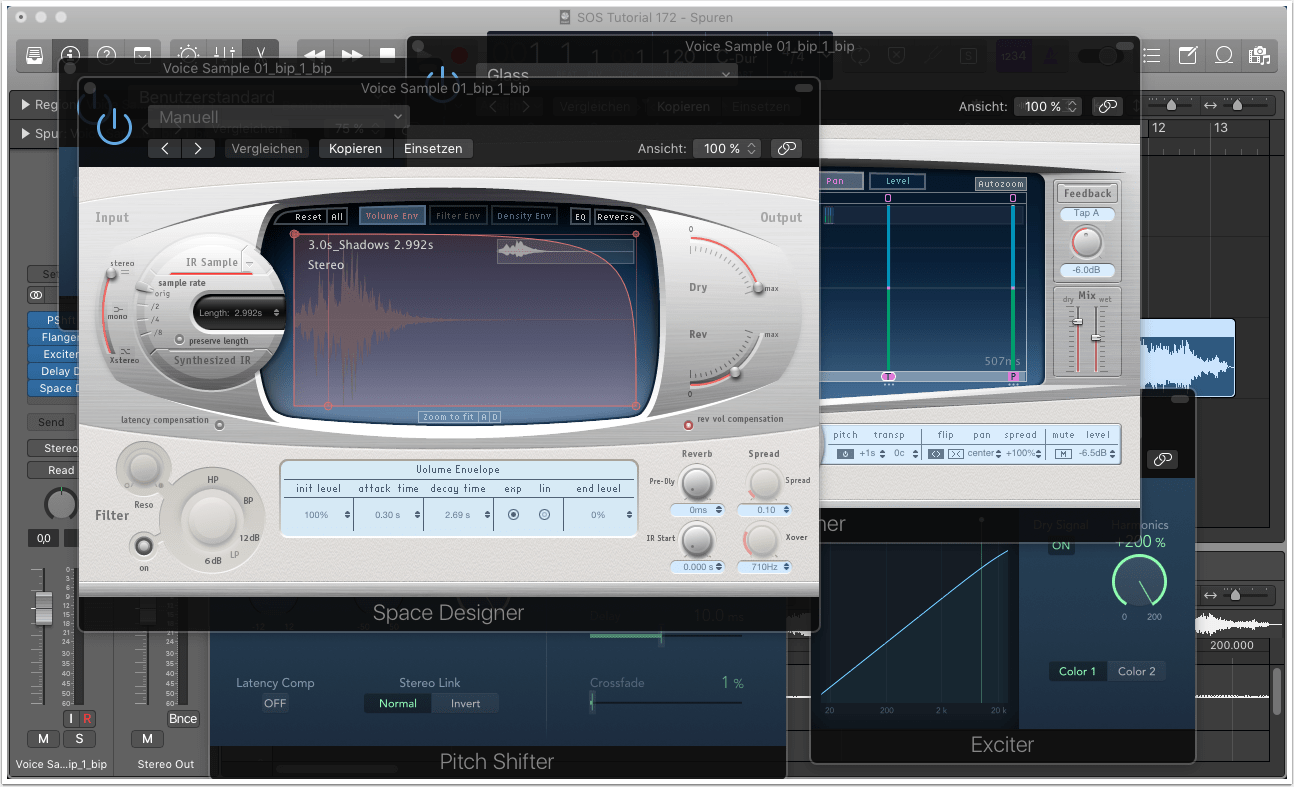Enable the preserve length option
Screen dimensions: 1294x787
[x=180, y=339]
